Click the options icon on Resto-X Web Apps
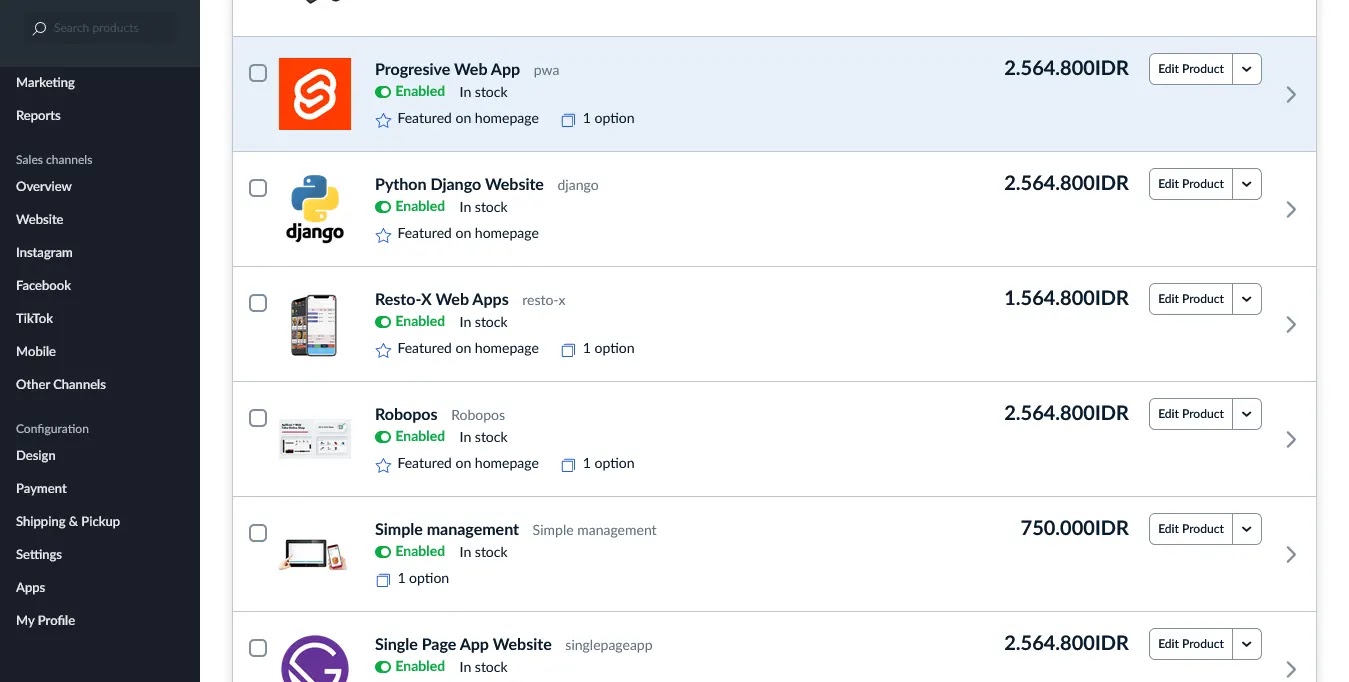 (568, 349)
